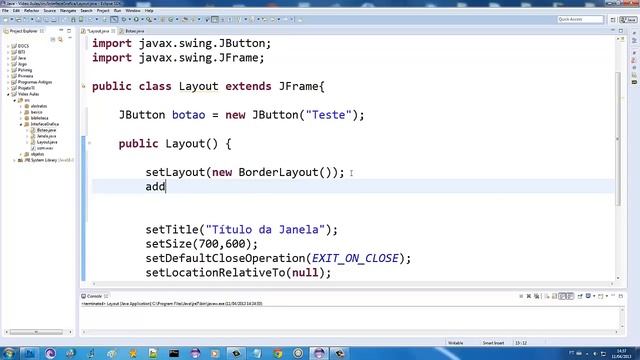Collapse the Layout constructor fold marker
Viewport: 640px width, 360px height.
coord(89,143)
